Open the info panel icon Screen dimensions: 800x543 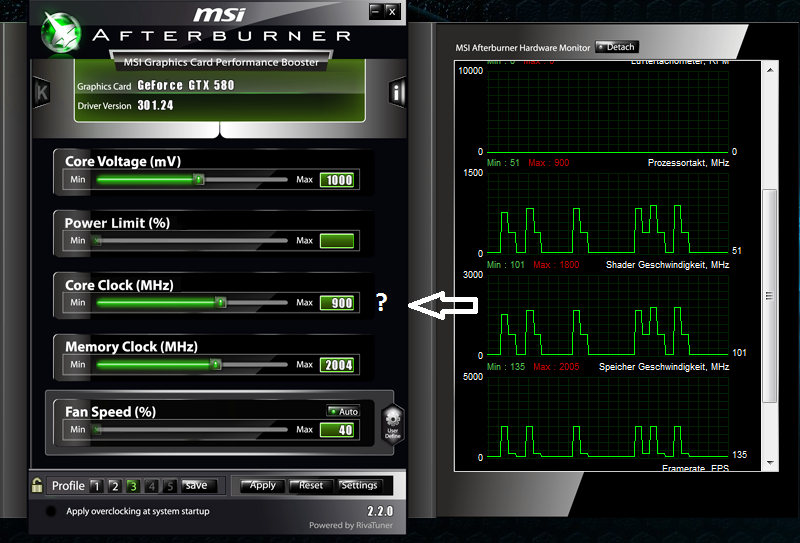coord(397,92)
